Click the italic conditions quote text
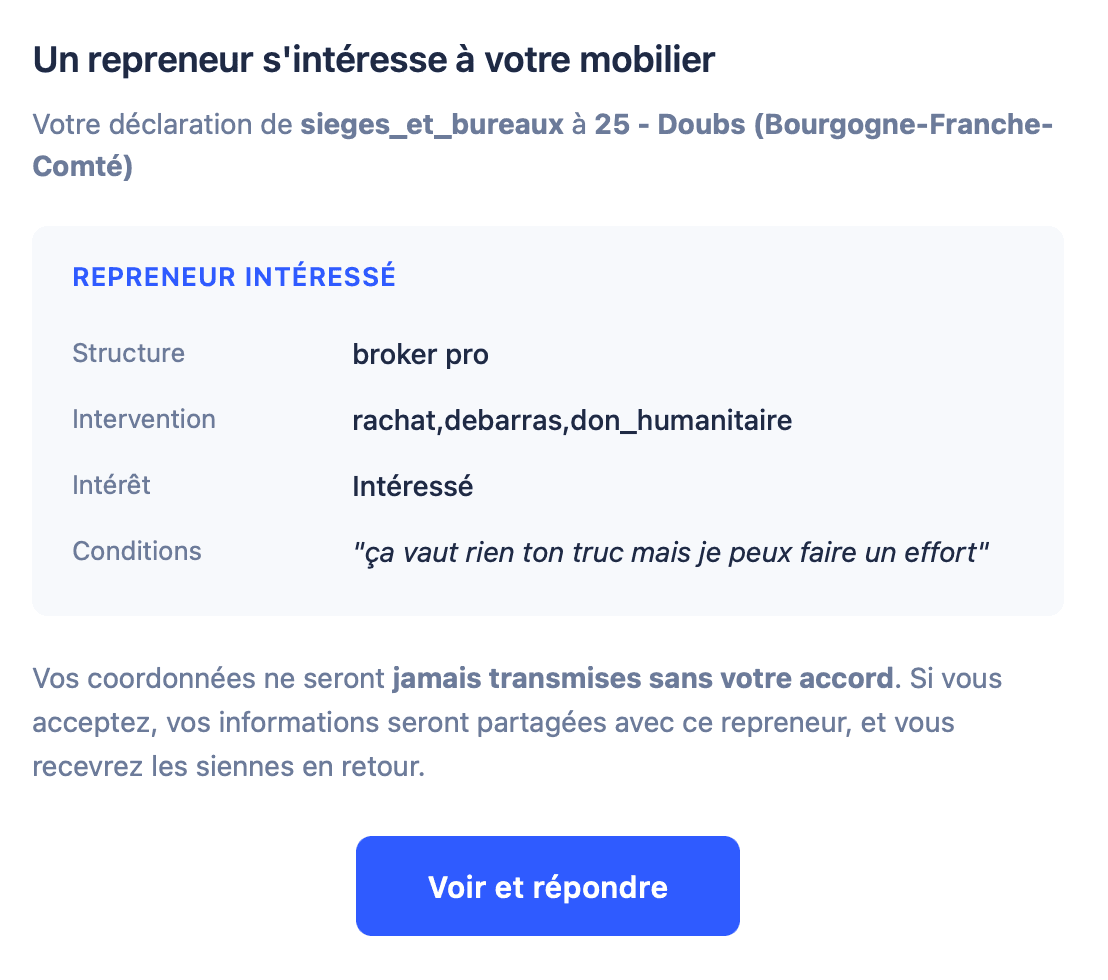This screenshot has width=1108, height=980. [x=670, y=552]
